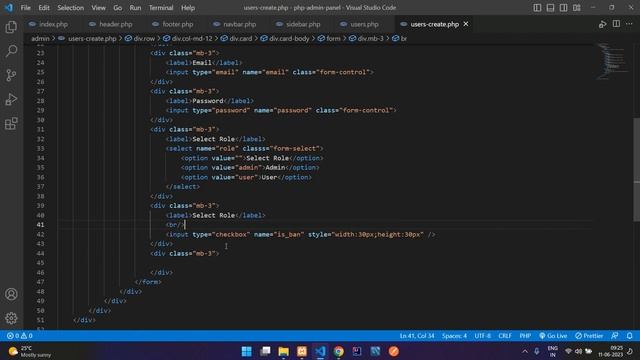The image size is (640, 360).
Task: Click weather widget in taskbar
Action: click(30, 351)
